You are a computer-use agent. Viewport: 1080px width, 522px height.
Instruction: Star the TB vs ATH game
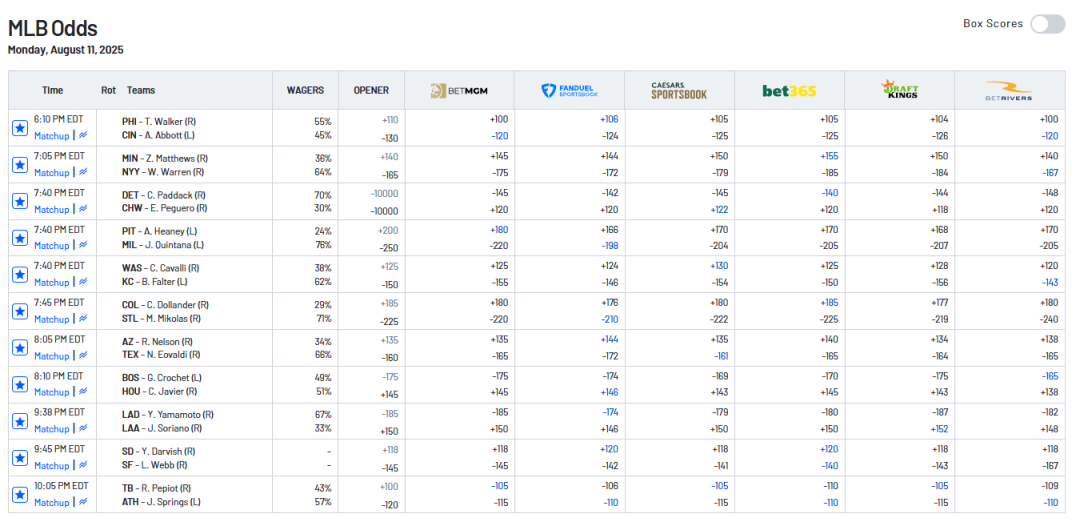coord(19,495)
